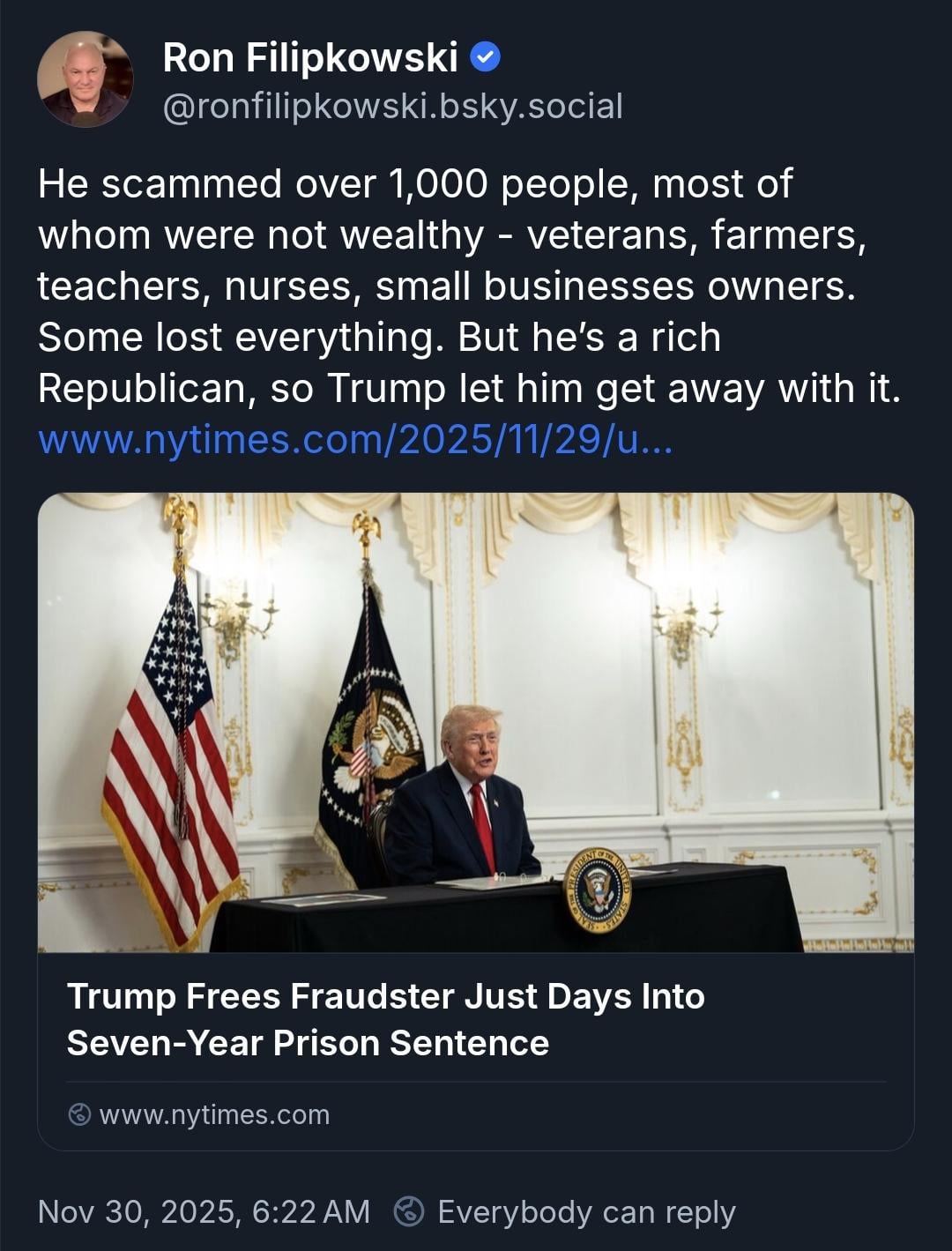Click the 'Seven-Year Prison Sentence' headline line
The height and width of the screenshot is (1251, 952).
tap(308, 1043)
